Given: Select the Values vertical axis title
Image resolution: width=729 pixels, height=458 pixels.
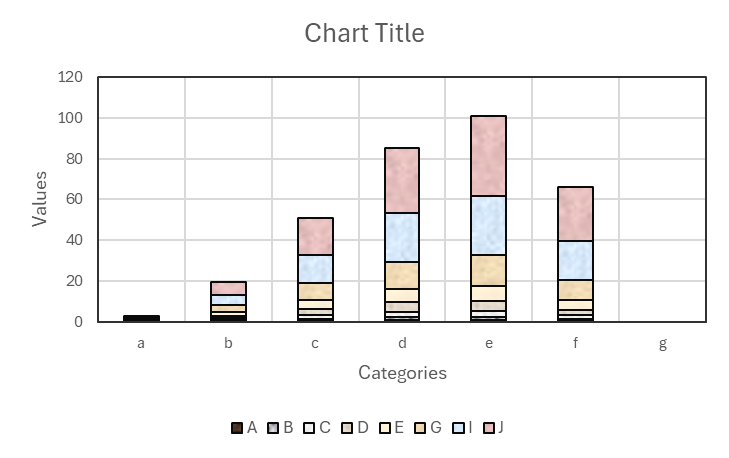Looking at the screenshot, I should click(x=40, y=198).
